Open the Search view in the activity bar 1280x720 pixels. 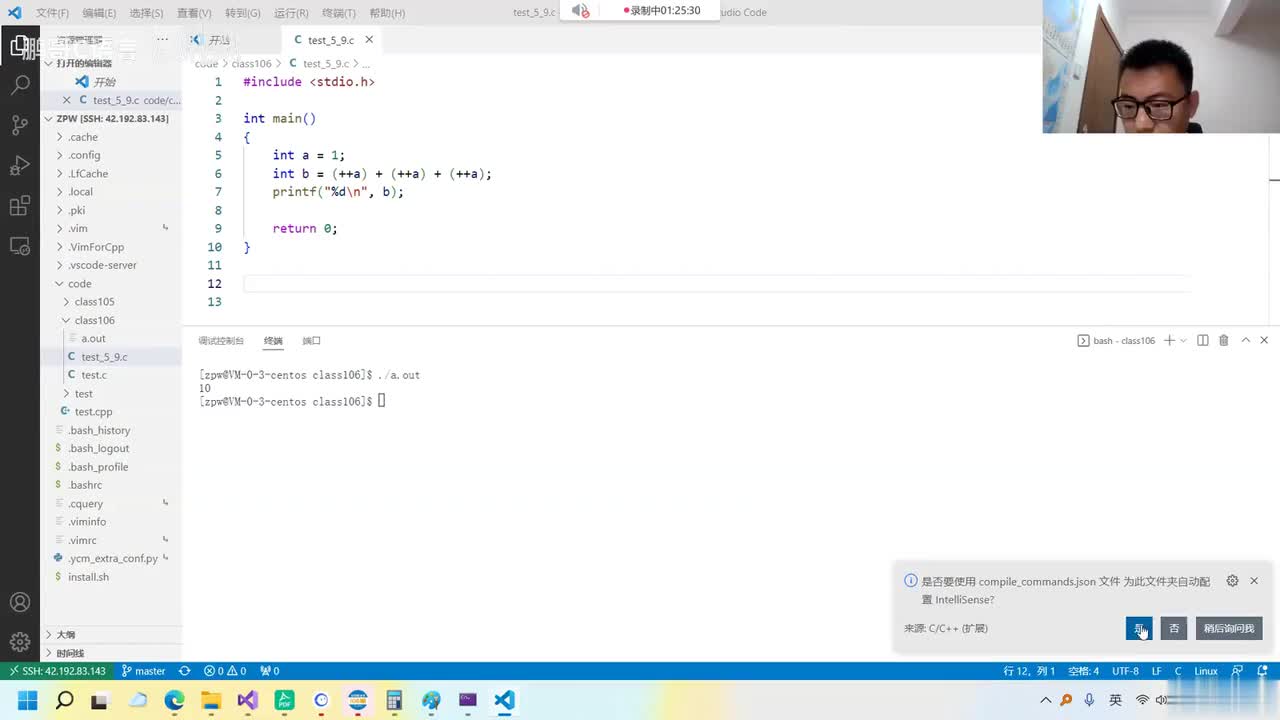click(20, 85)
